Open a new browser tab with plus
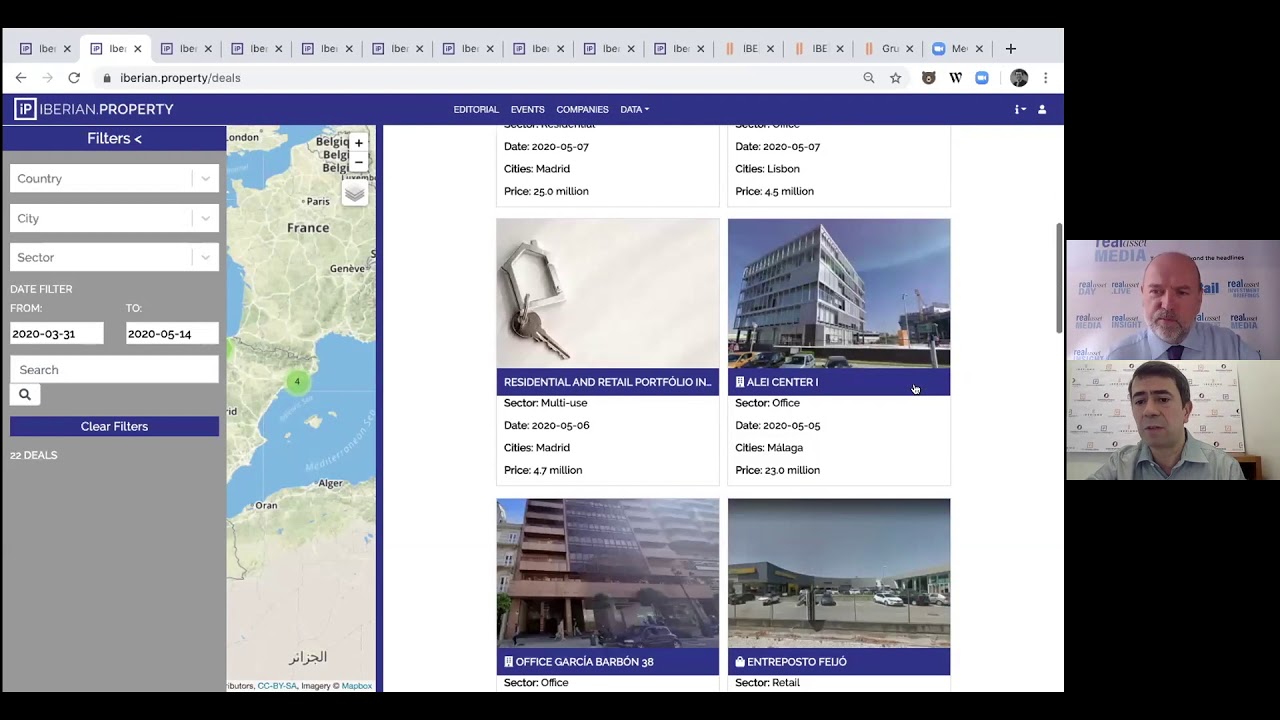 1011,48
